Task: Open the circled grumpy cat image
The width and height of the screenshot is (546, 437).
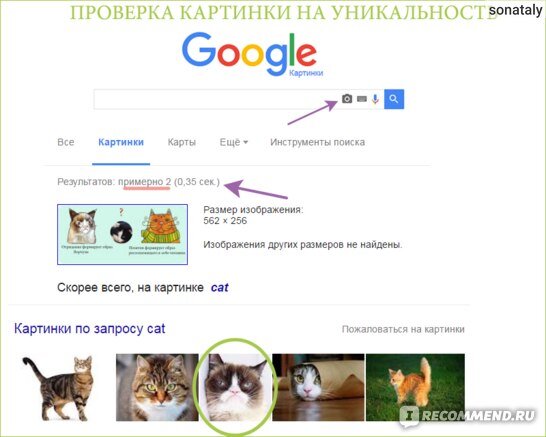Action: [x=235, y=387]
